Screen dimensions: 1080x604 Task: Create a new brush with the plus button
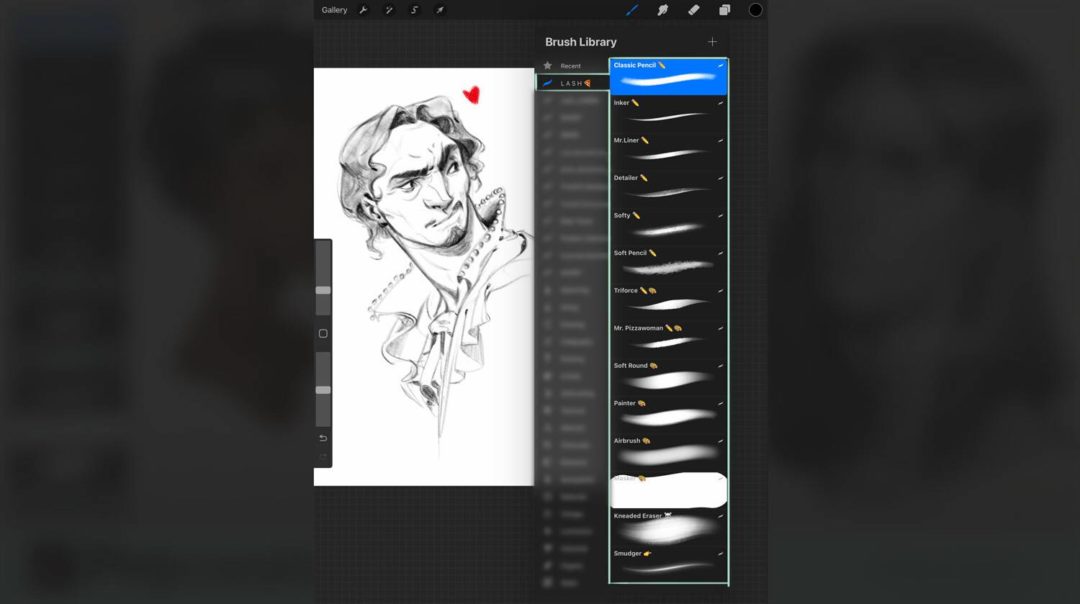tap(712, 41)
